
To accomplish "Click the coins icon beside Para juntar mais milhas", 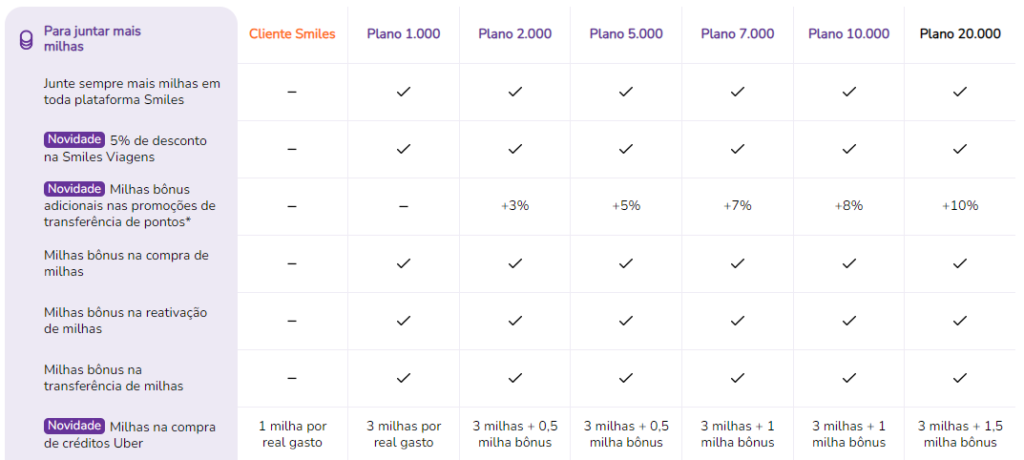I will [26, 40].
